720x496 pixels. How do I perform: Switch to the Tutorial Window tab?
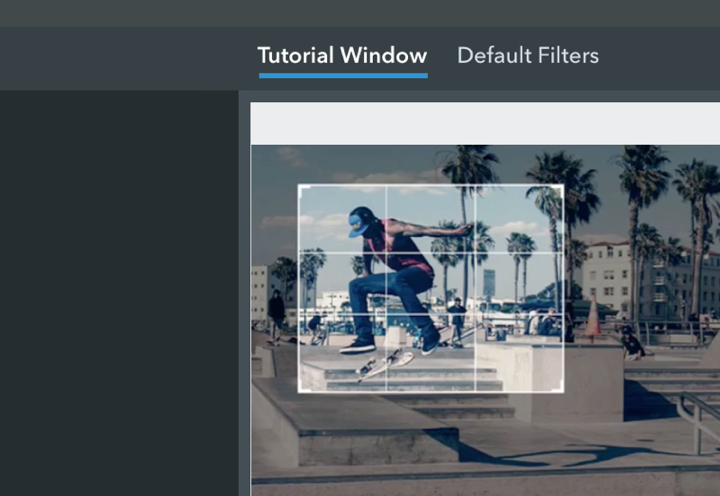(343, 56)
